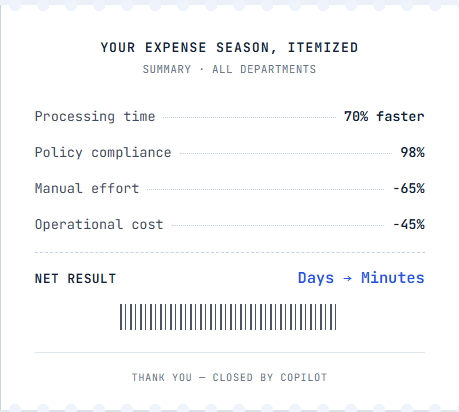This screenshot has width=459, height=412.
Task: Select the receipt title 'Your Expense Season, Itemized'
Action: pyautogui.click(x=229, y=47)
